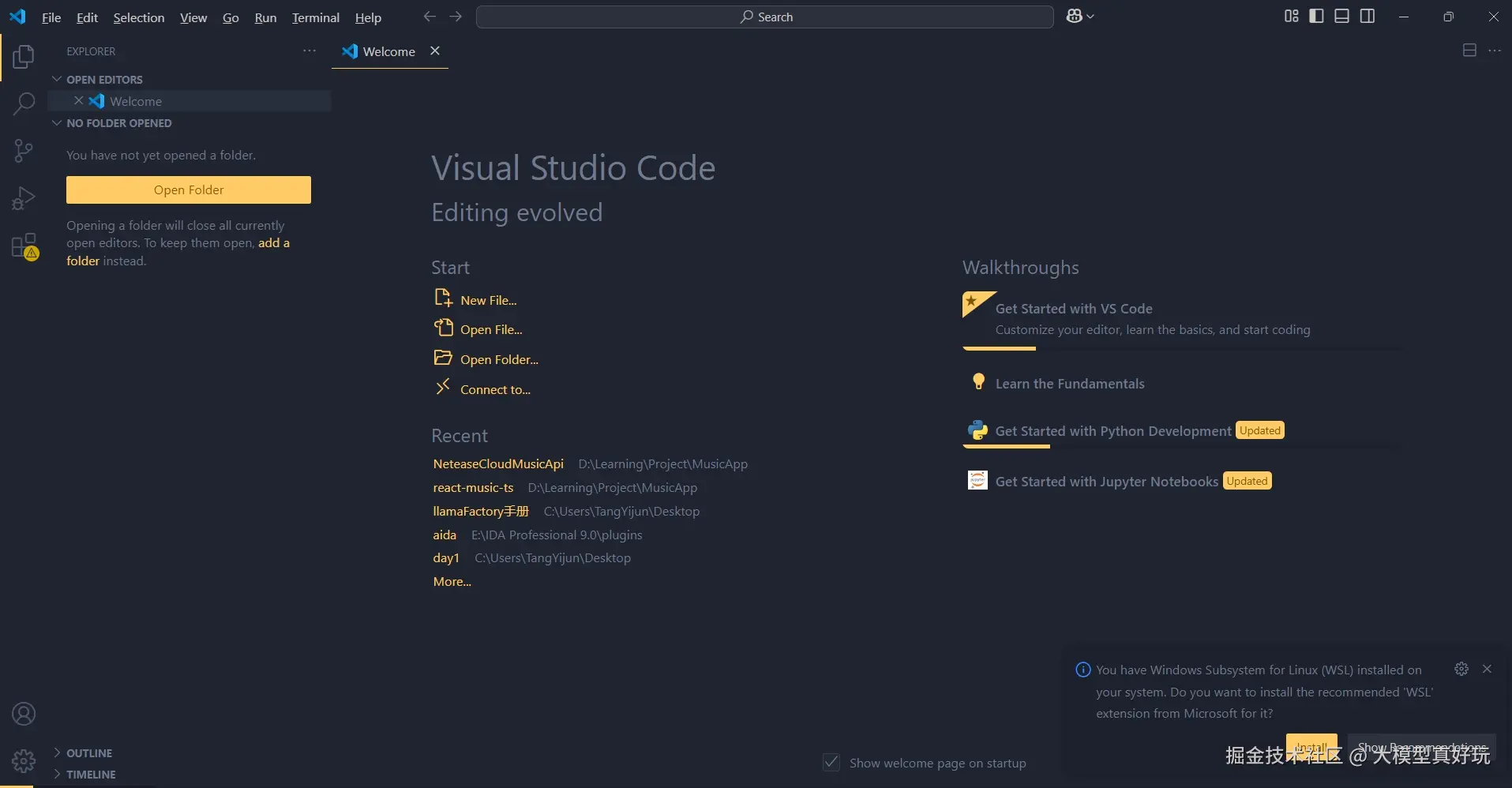
Task: Open the Manage gear in activity bar
Action: point(24,760)
